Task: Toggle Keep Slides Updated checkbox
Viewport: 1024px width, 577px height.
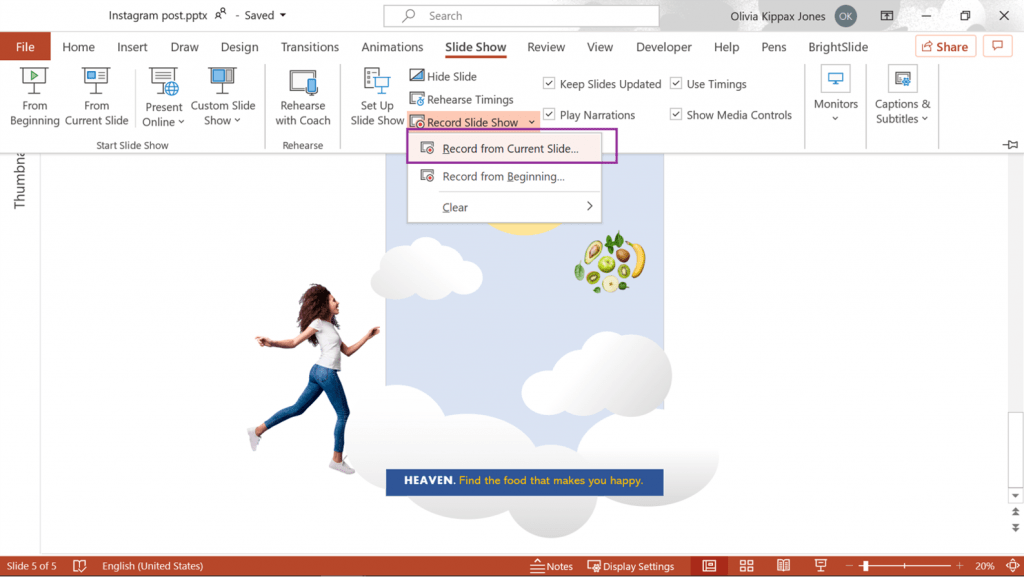Action: click(549, 83)
